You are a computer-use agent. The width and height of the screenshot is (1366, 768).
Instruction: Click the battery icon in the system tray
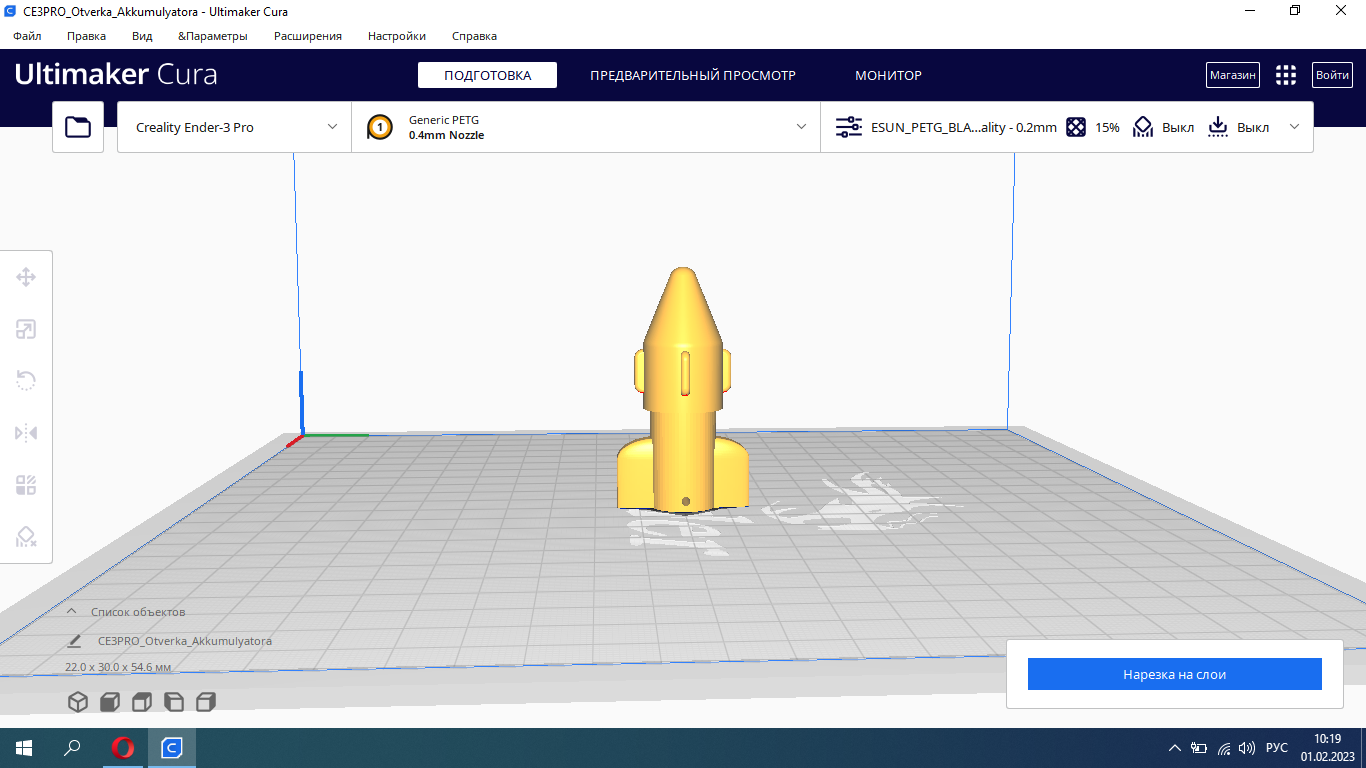[x=1199, y=748]
